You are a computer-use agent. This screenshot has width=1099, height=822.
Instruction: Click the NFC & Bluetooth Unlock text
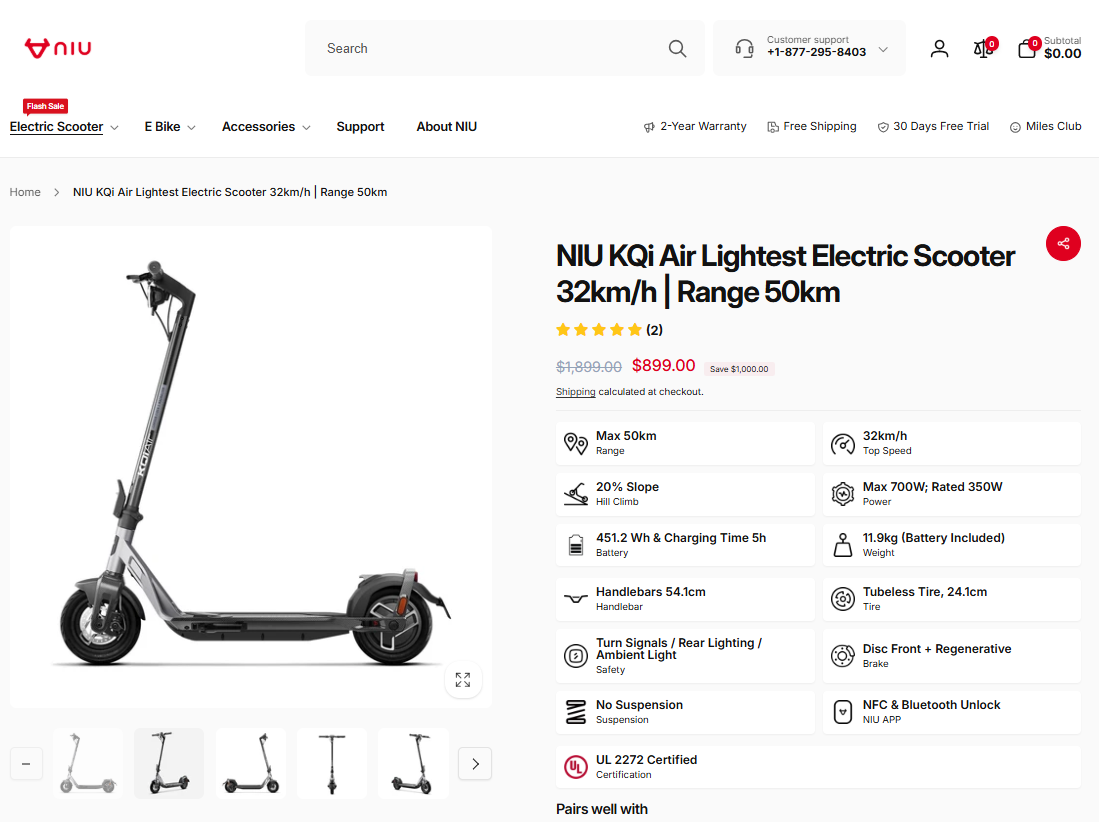pyautogui.click(x=931, y=705)
